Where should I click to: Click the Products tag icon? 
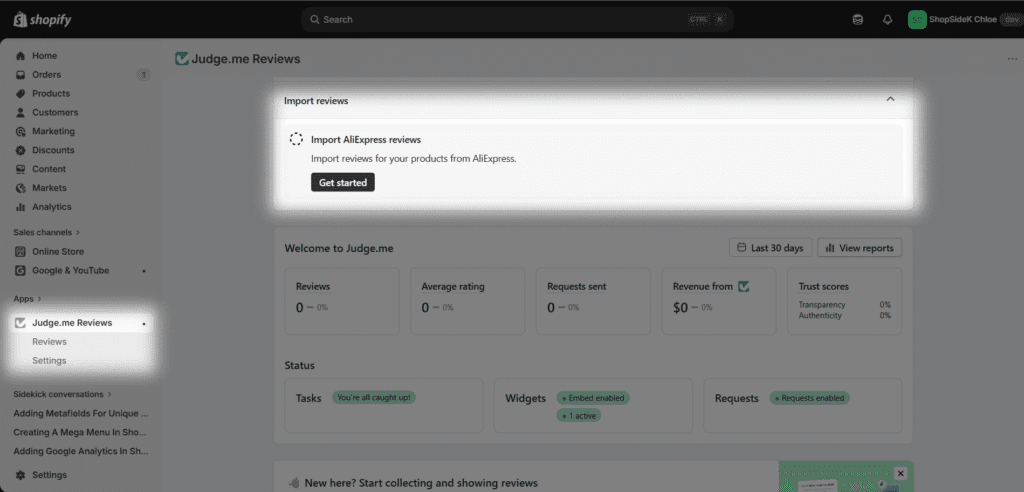pyautogui.click(x=20, y=94)
